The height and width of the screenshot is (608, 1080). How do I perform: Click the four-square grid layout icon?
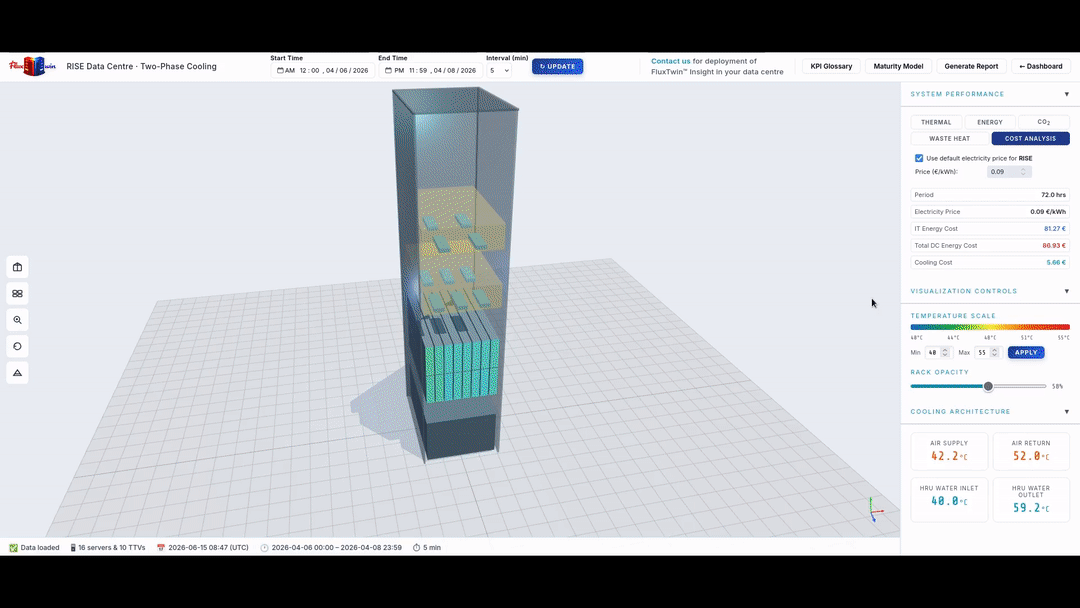point(17,293)
